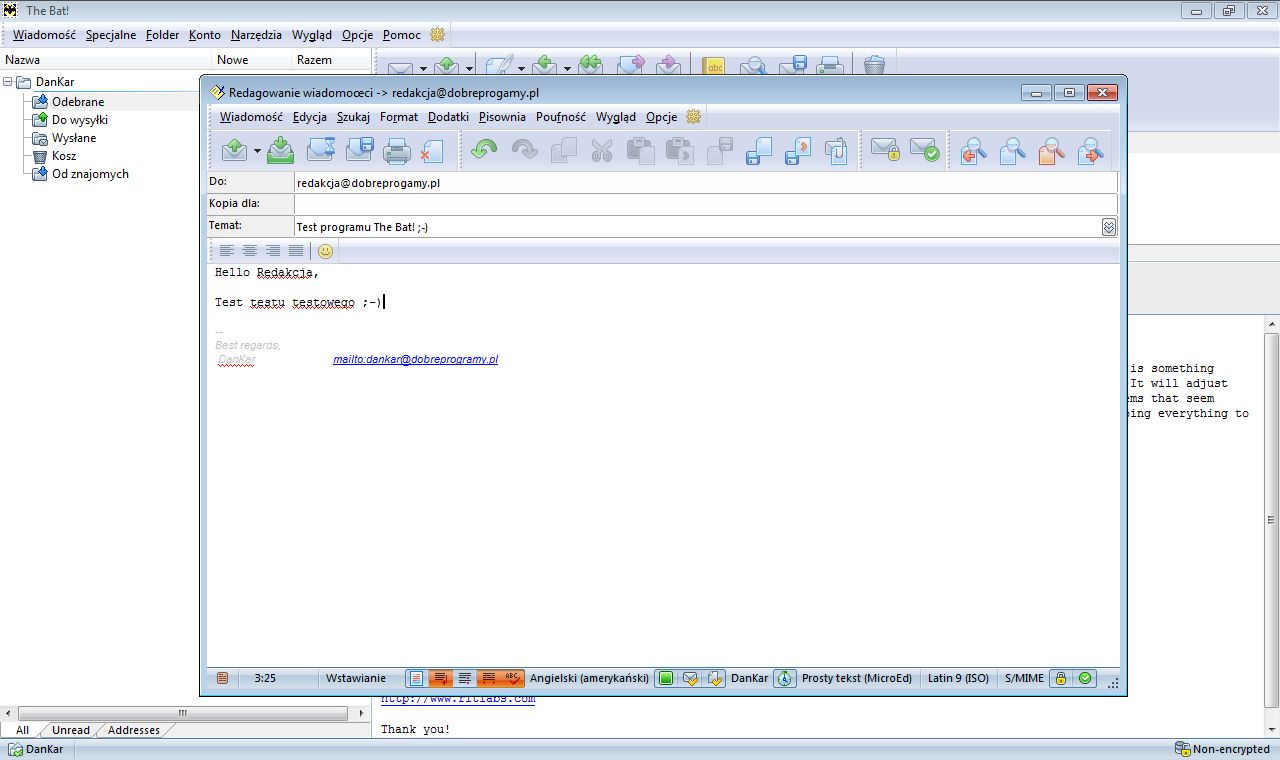
Task: Click the Paste as quotation icon
Action: 680,151
